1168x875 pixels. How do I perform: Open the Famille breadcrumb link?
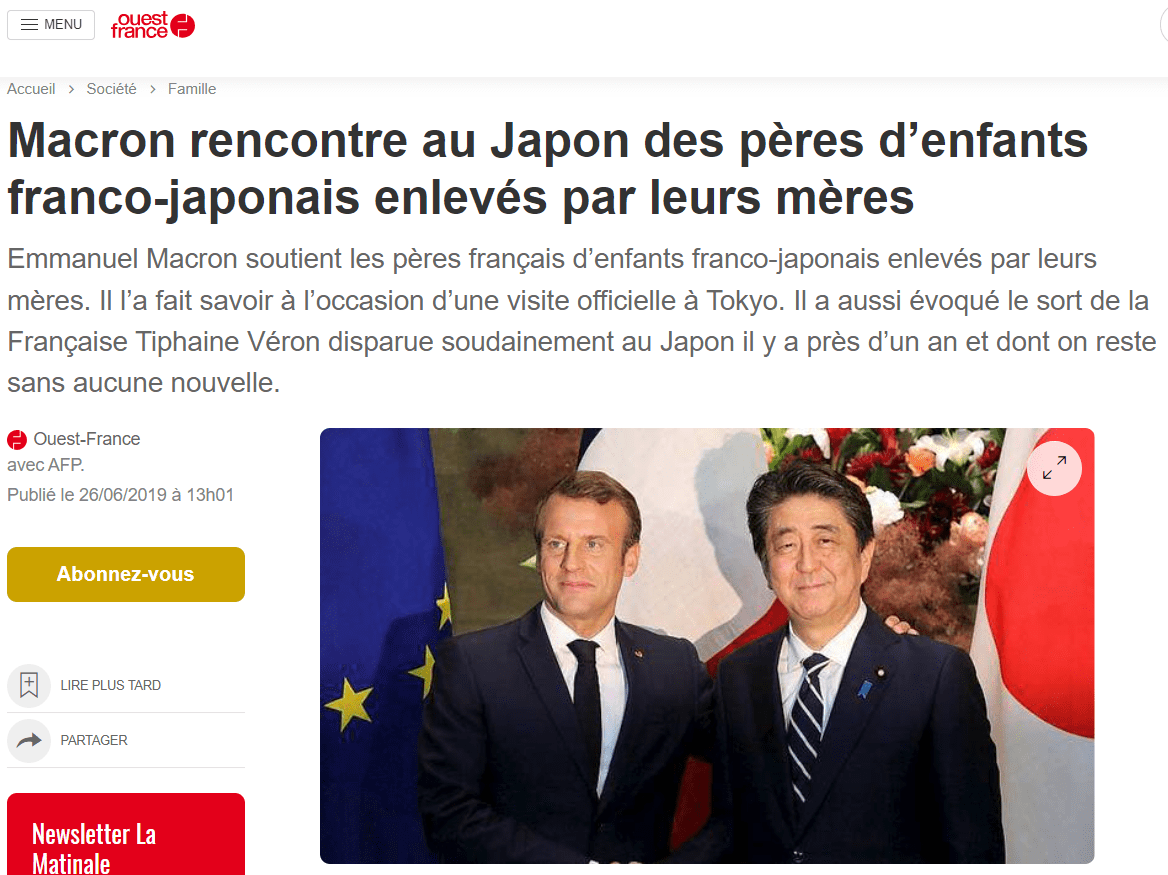[191, 89]
